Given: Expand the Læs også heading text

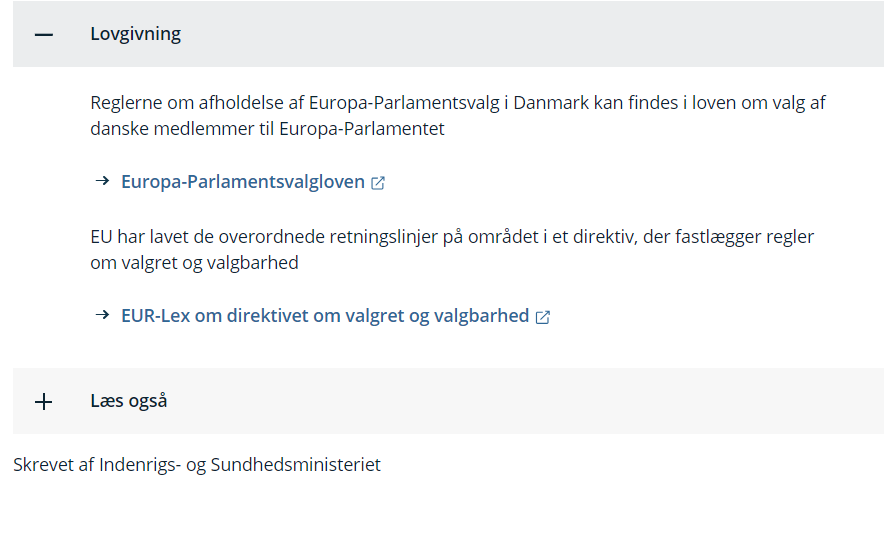Looking at the screenshot, I should coord(128,401).
